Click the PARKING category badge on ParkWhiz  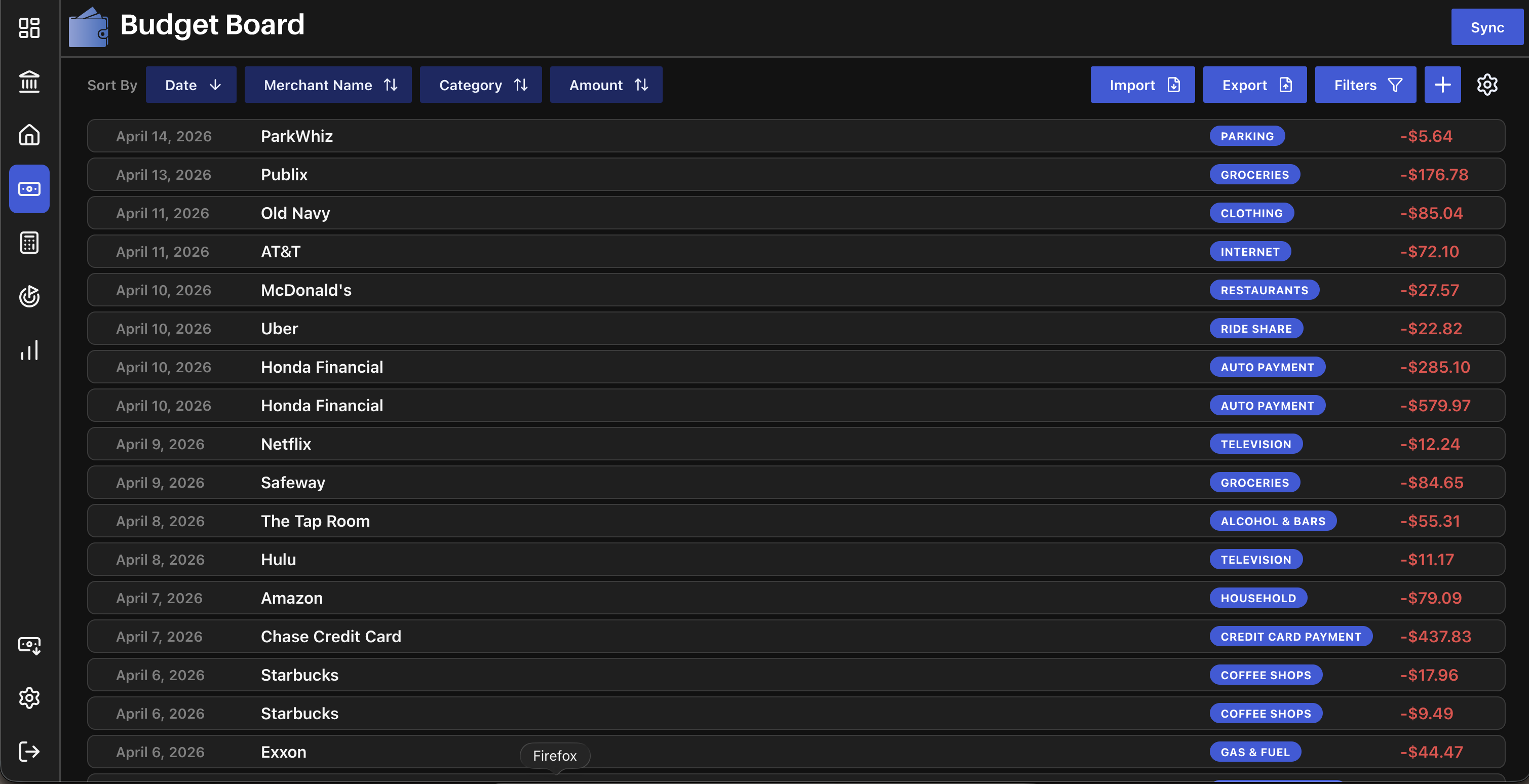click(1247, 136)
